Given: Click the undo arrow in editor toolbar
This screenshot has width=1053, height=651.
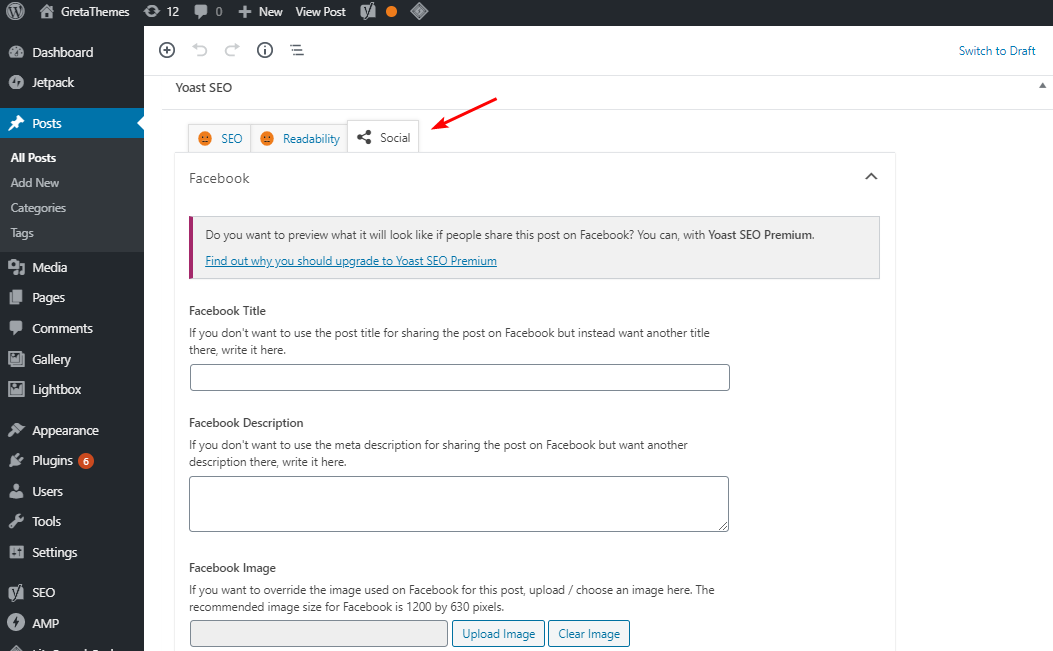Looking at the screenshot, I should pyautogui.click(x=200, y=50).
